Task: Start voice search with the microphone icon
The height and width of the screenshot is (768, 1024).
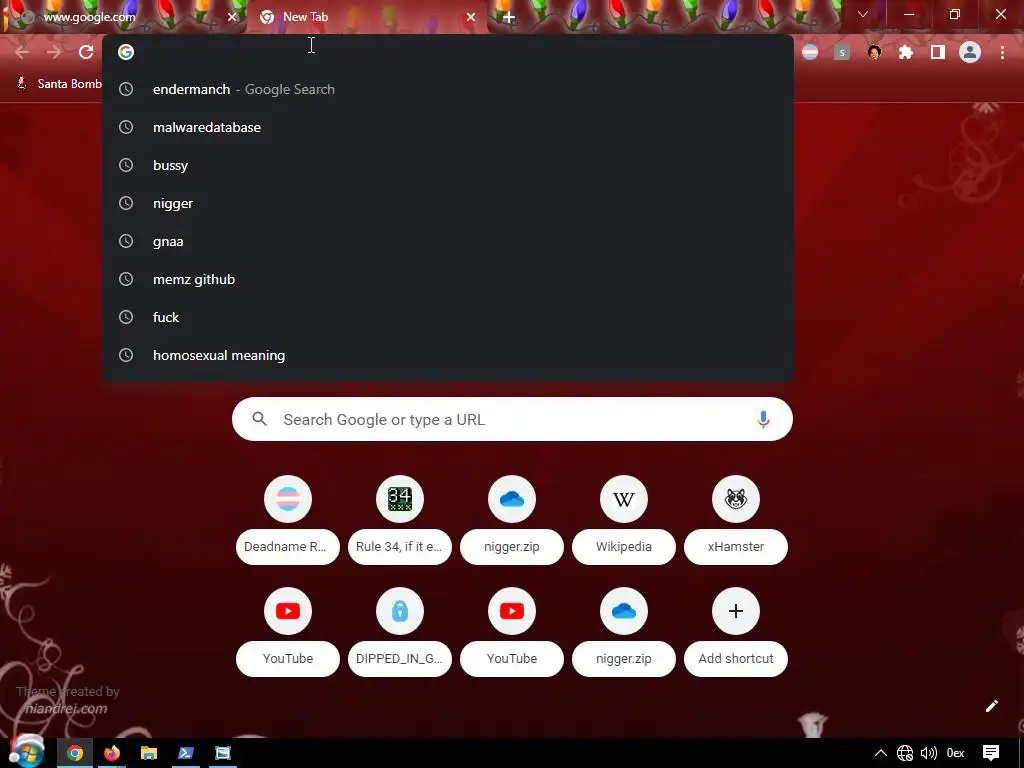Action: tap(763, 419)
